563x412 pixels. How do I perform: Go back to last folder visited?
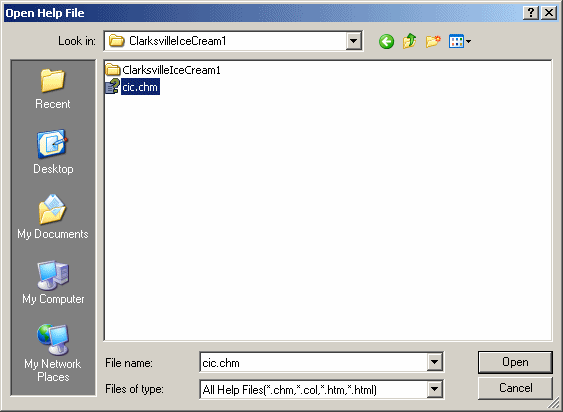[x=386, y=42]
